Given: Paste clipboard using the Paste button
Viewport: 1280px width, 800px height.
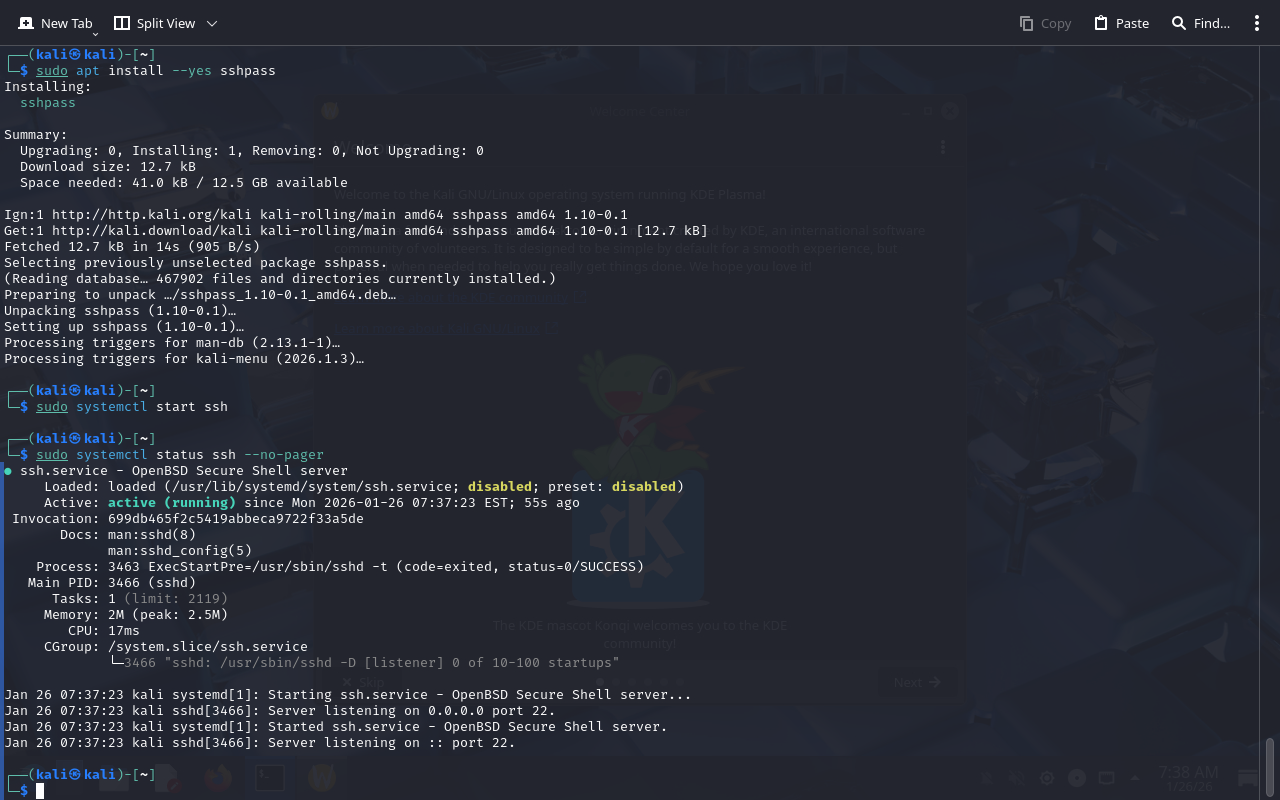Looking at the screenshot, I should point(1121,23).
